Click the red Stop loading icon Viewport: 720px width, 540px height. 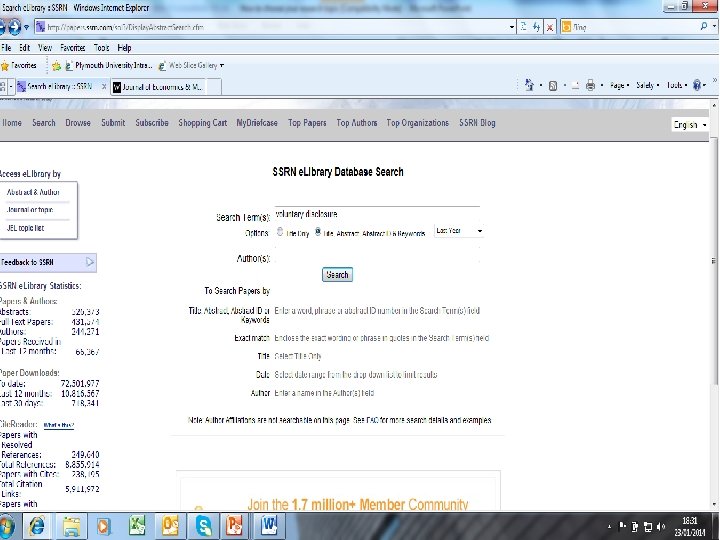click(550, 28)
